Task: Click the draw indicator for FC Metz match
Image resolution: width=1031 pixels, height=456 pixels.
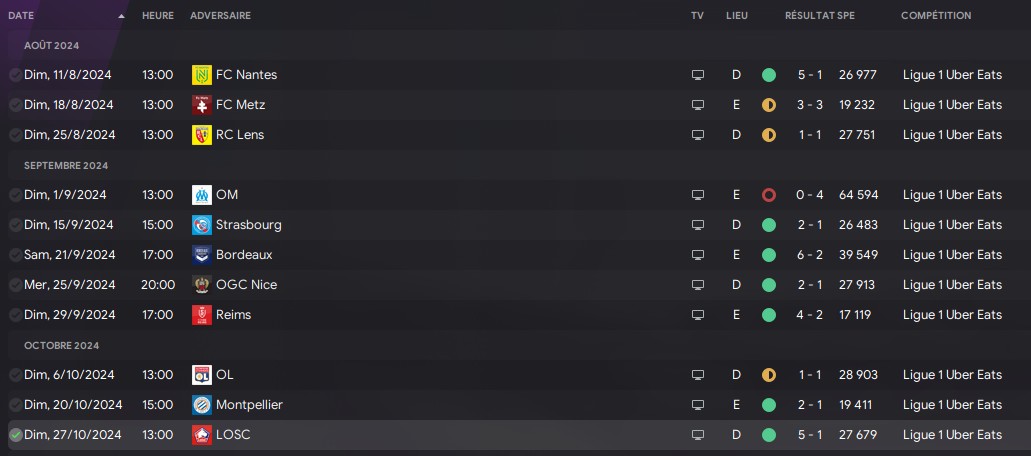Action: [769, 105]
